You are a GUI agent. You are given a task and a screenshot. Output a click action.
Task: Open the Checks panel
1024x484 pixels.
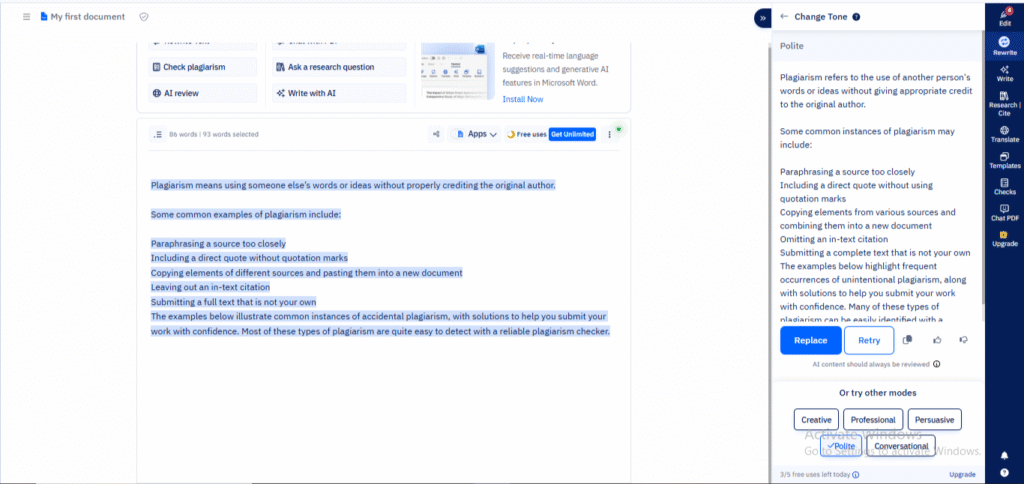click(1004, 185)
